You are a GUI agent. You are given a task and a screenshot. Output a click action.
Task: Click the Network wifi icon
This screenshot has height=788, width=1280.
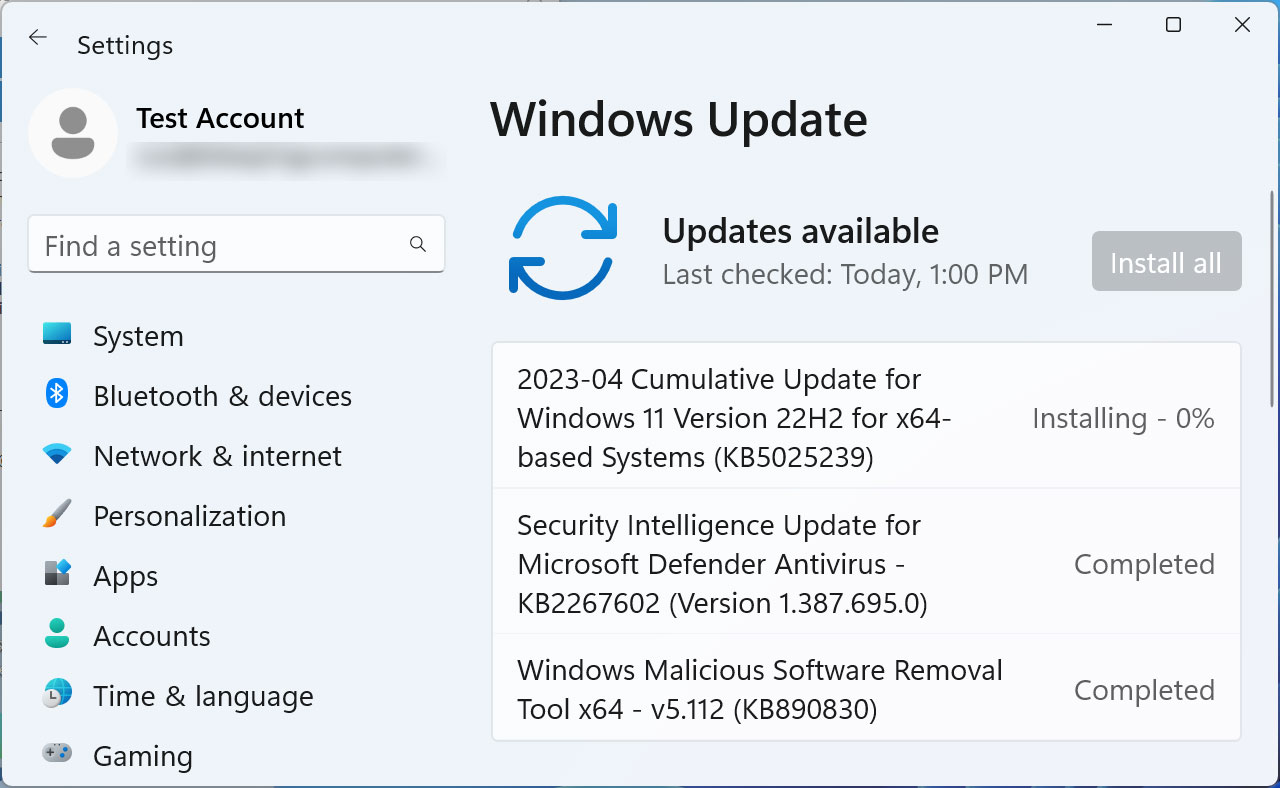(57, 454)
